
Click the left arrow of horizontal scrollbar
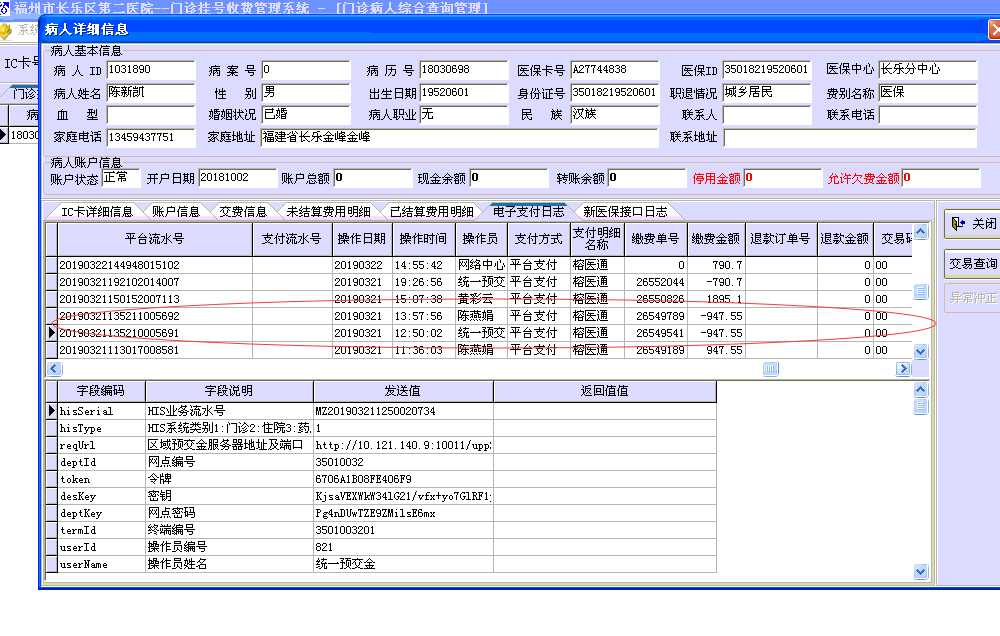coord(54,369)
